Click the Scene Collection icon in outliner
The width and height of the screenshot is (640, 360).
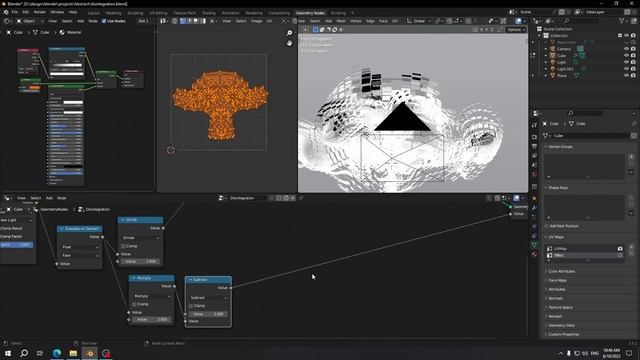540,29
